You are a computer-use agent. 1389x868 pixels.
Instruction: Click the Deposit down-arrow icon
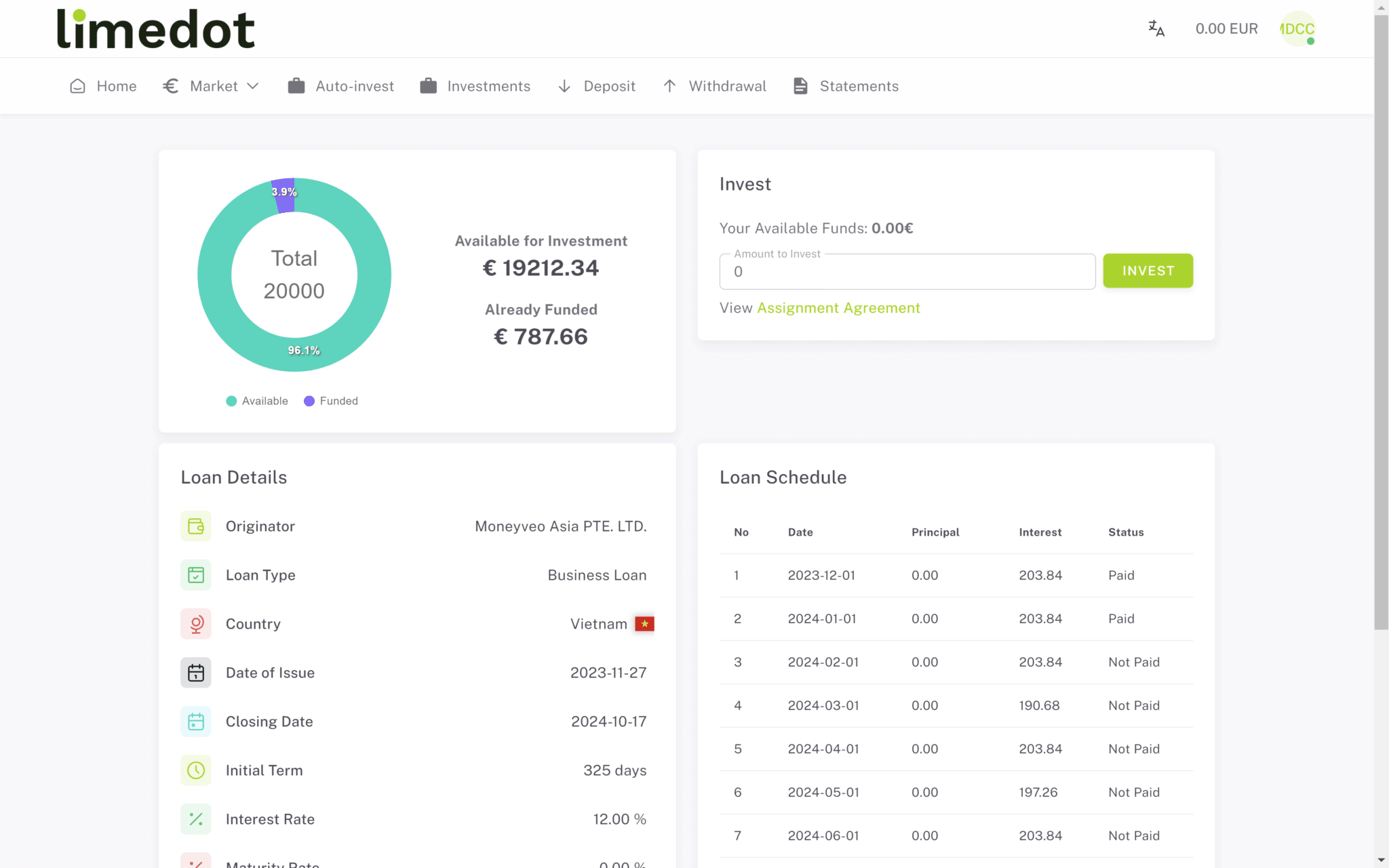point(564,86)
